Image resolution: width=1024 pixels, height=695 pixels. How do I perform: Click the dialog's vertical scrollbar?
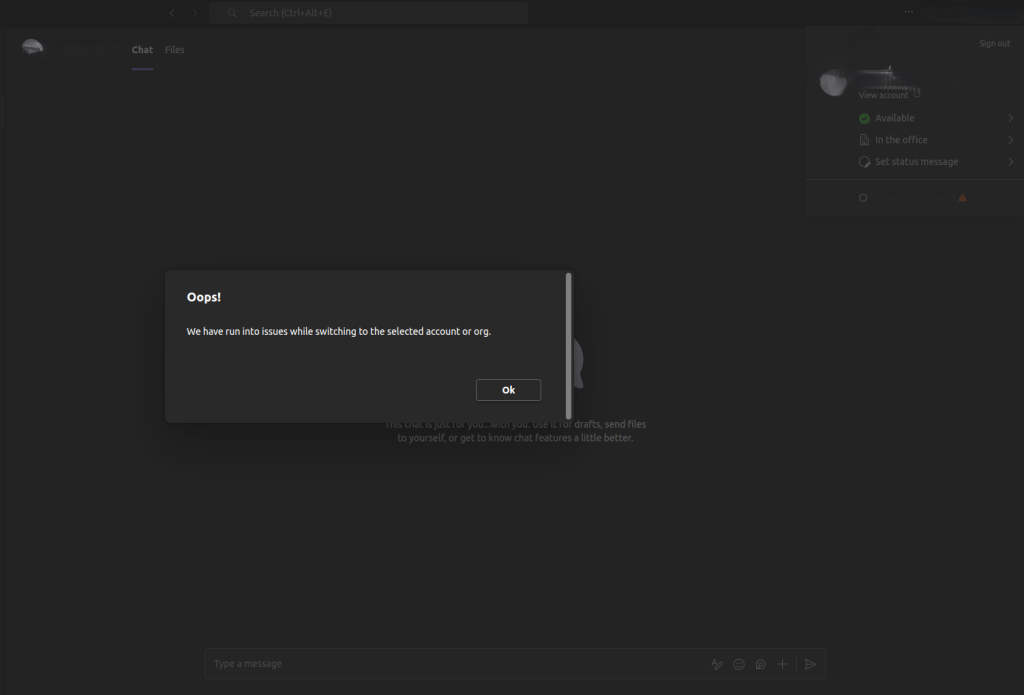568,346
